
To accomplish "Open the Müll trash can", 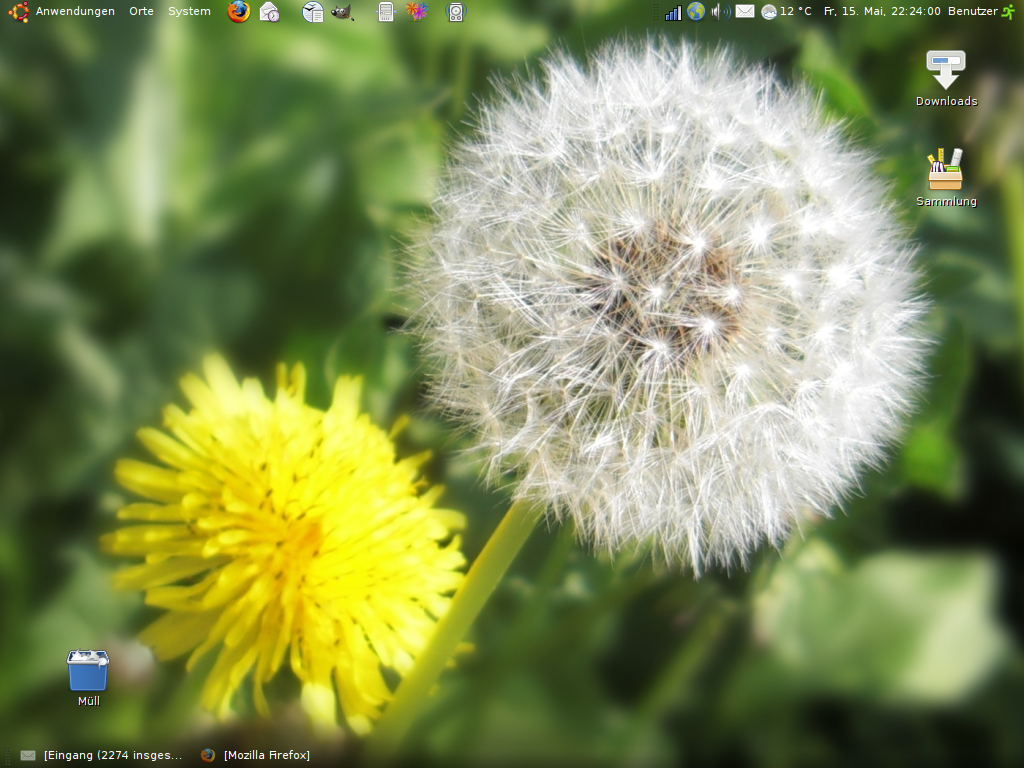I will 87,672.
